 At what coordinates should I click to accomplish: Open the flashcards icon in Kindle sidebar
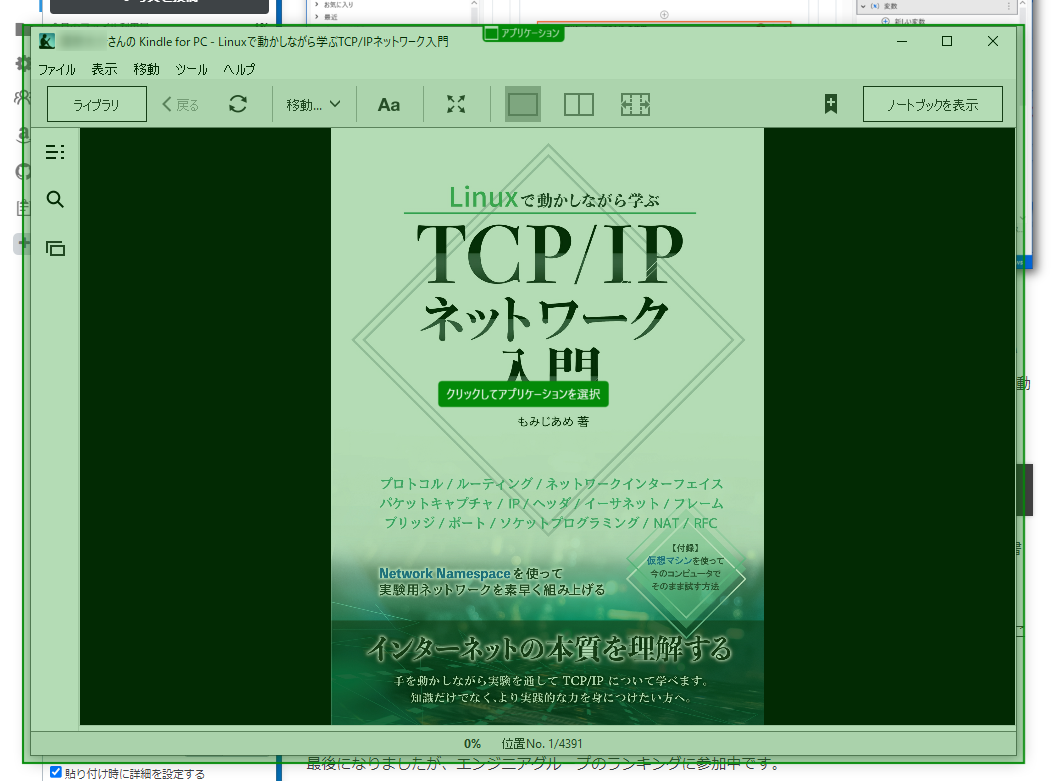coord(55,248)
